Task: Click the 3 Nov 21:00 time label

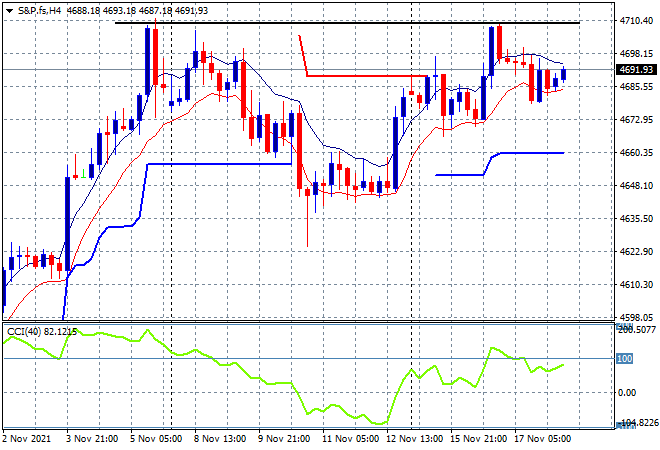Action: [92, 439]
